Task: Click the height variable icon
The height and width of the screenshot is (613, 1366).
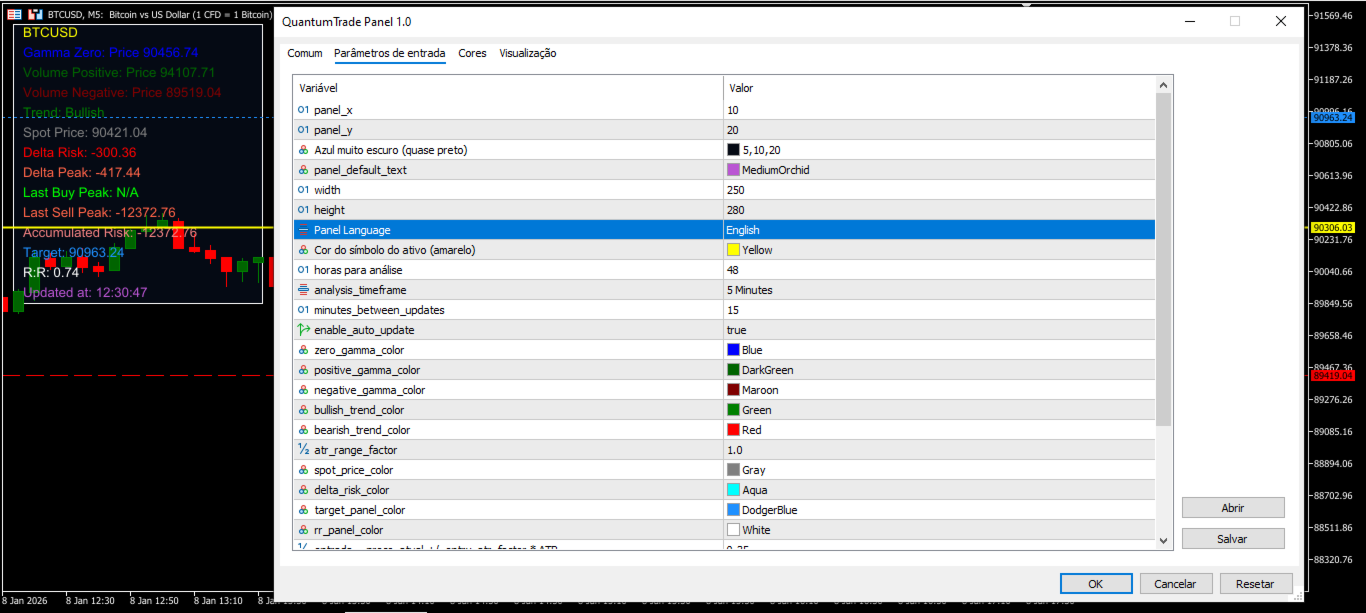Action: (x=303, y=210)
